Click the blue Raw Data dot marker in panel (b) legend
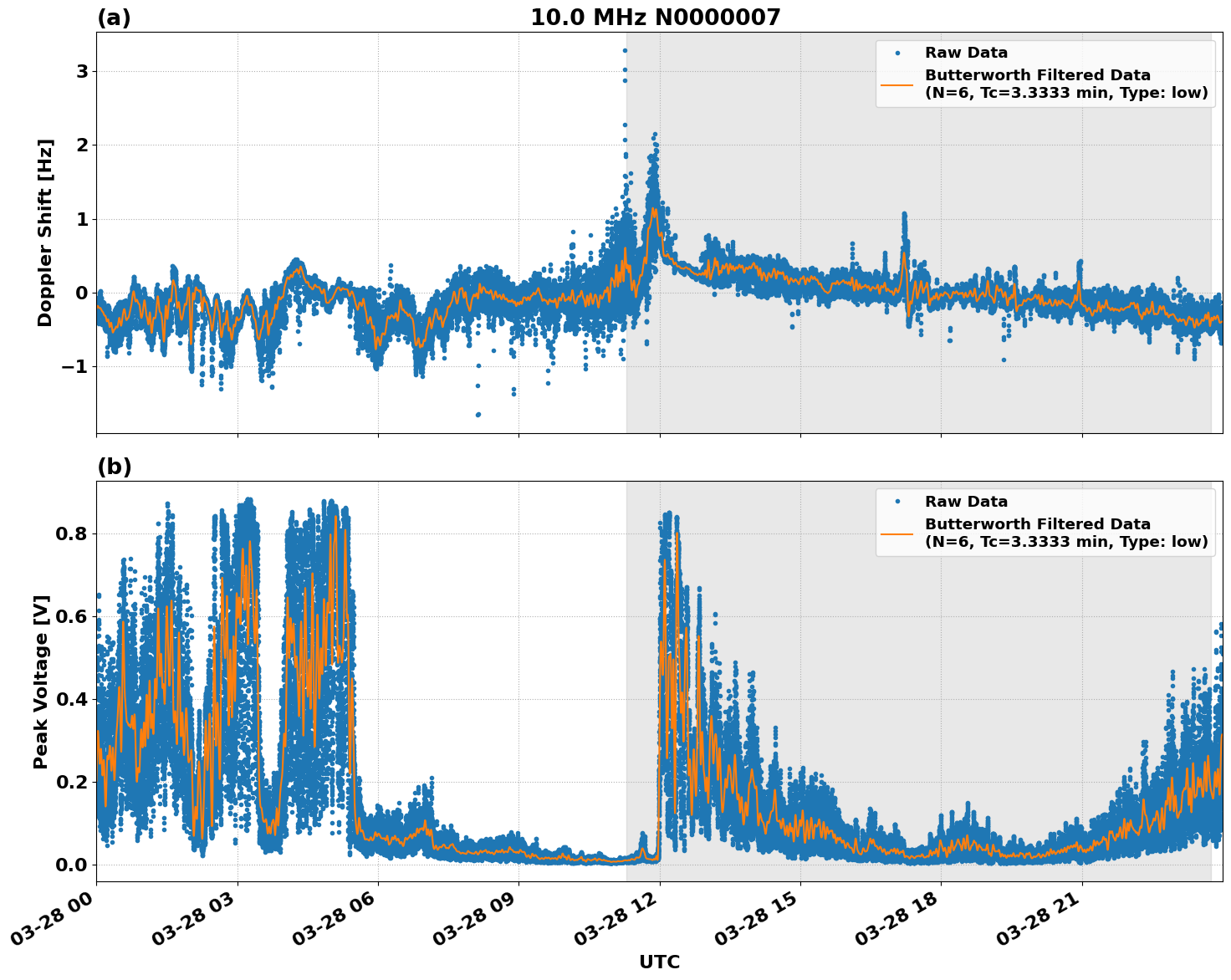 [x=899, y=499]
